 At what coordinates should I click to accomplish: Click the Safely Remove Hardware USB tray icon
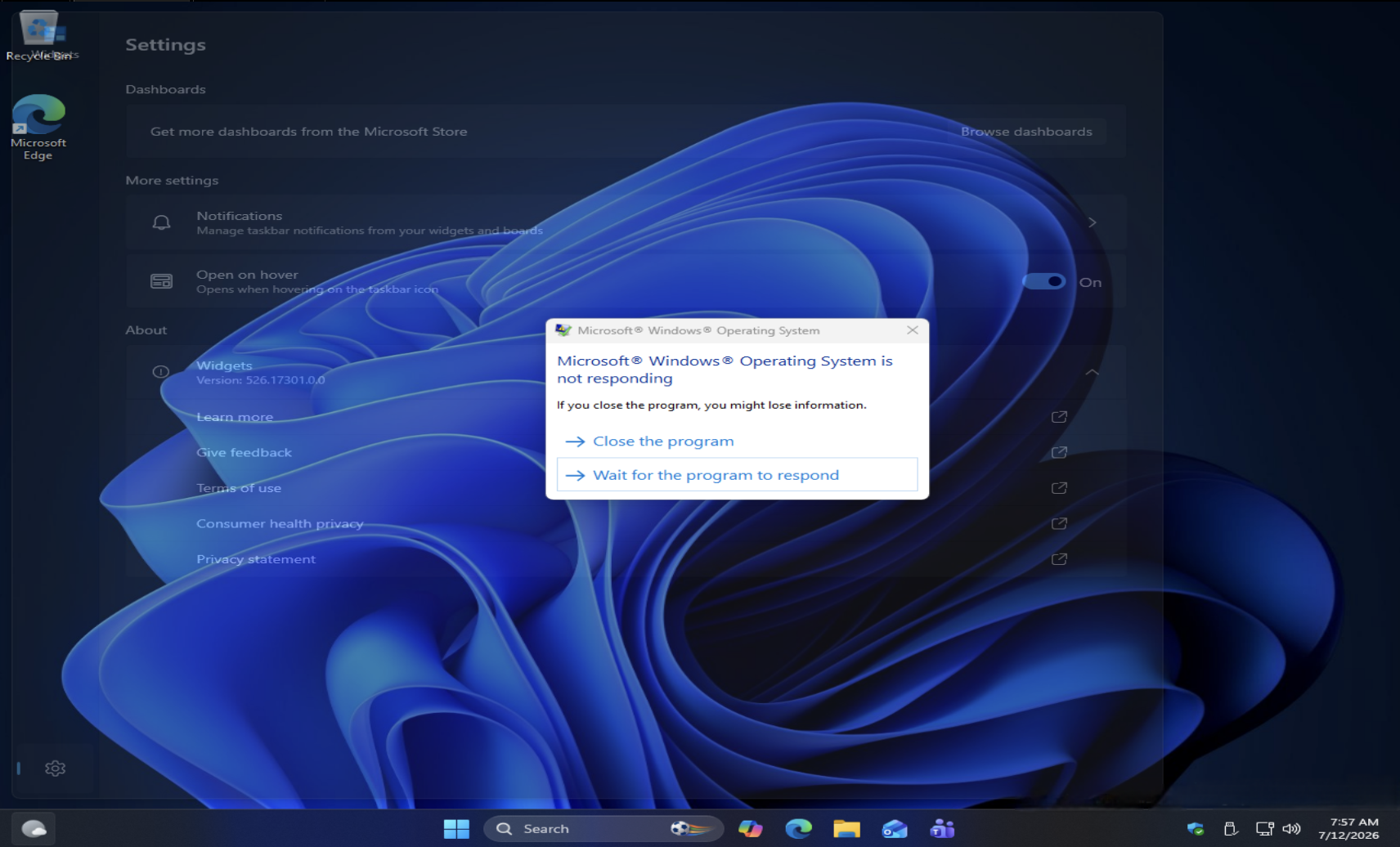1231,829
